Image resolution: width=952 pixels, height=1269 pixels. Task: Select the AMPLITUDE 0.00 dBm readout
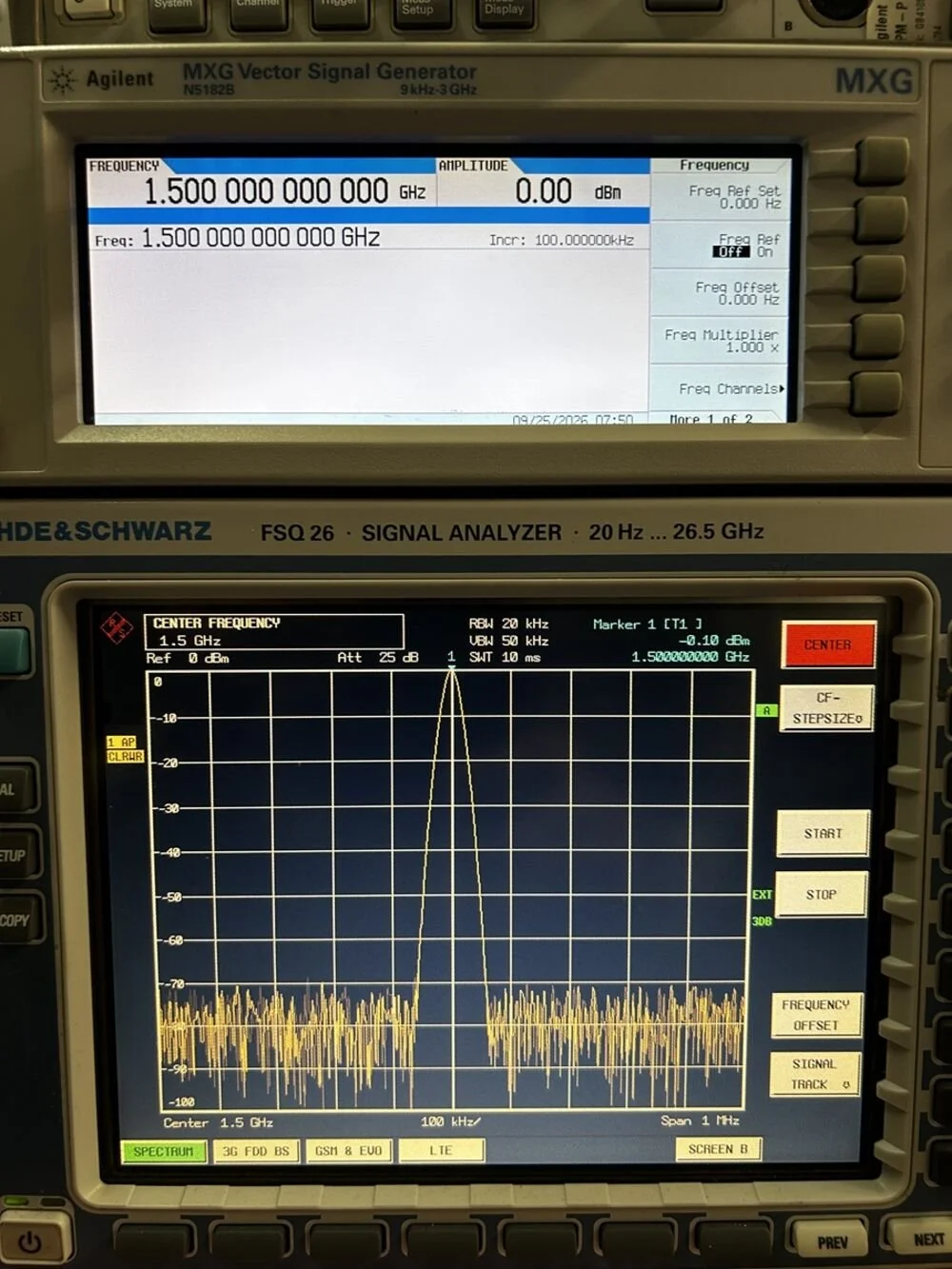point(543,183)
